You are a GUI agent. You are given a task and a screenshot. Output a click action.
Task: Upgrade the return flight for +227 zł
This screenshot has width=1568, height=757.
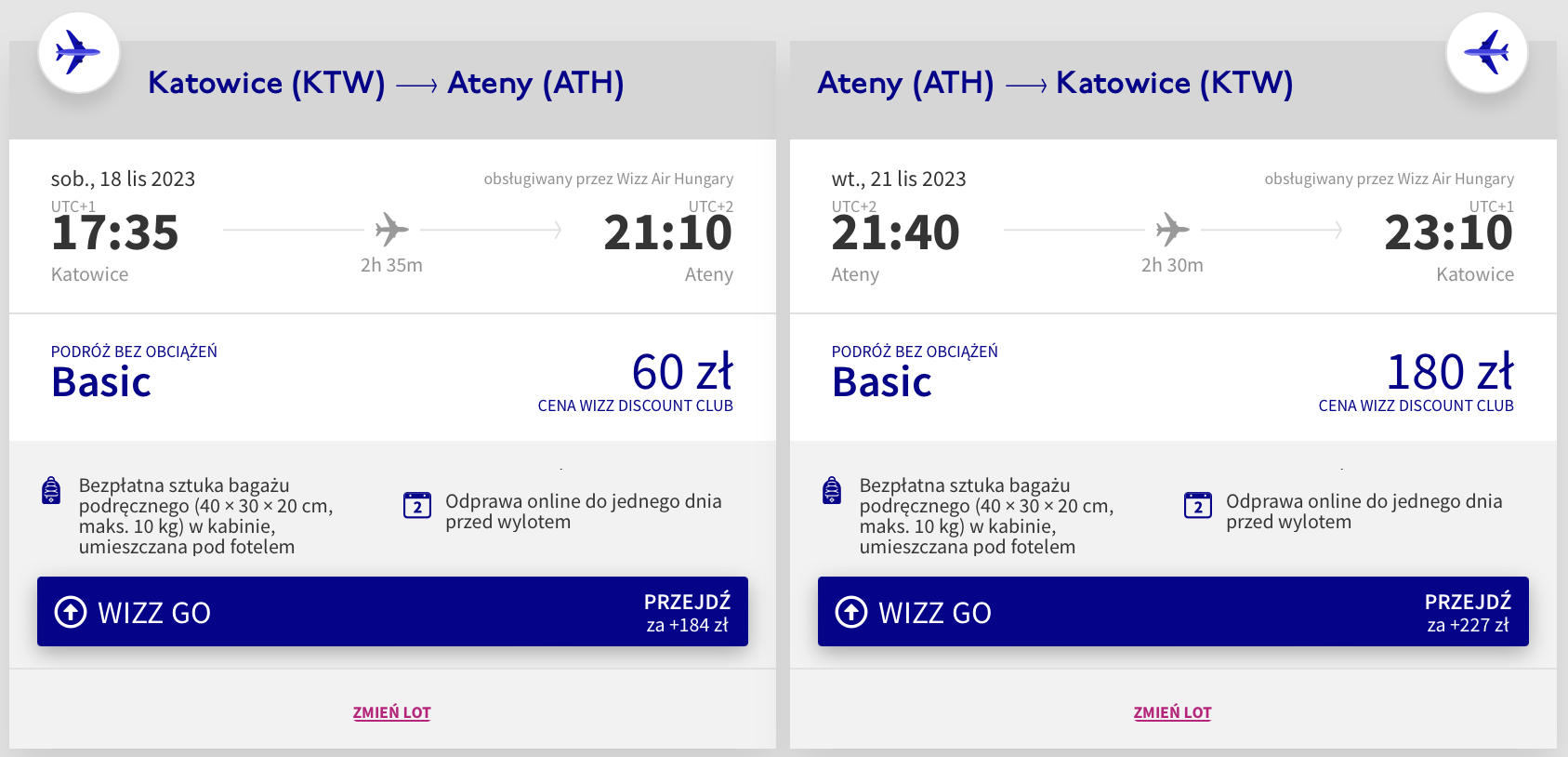click(1468, 613)
